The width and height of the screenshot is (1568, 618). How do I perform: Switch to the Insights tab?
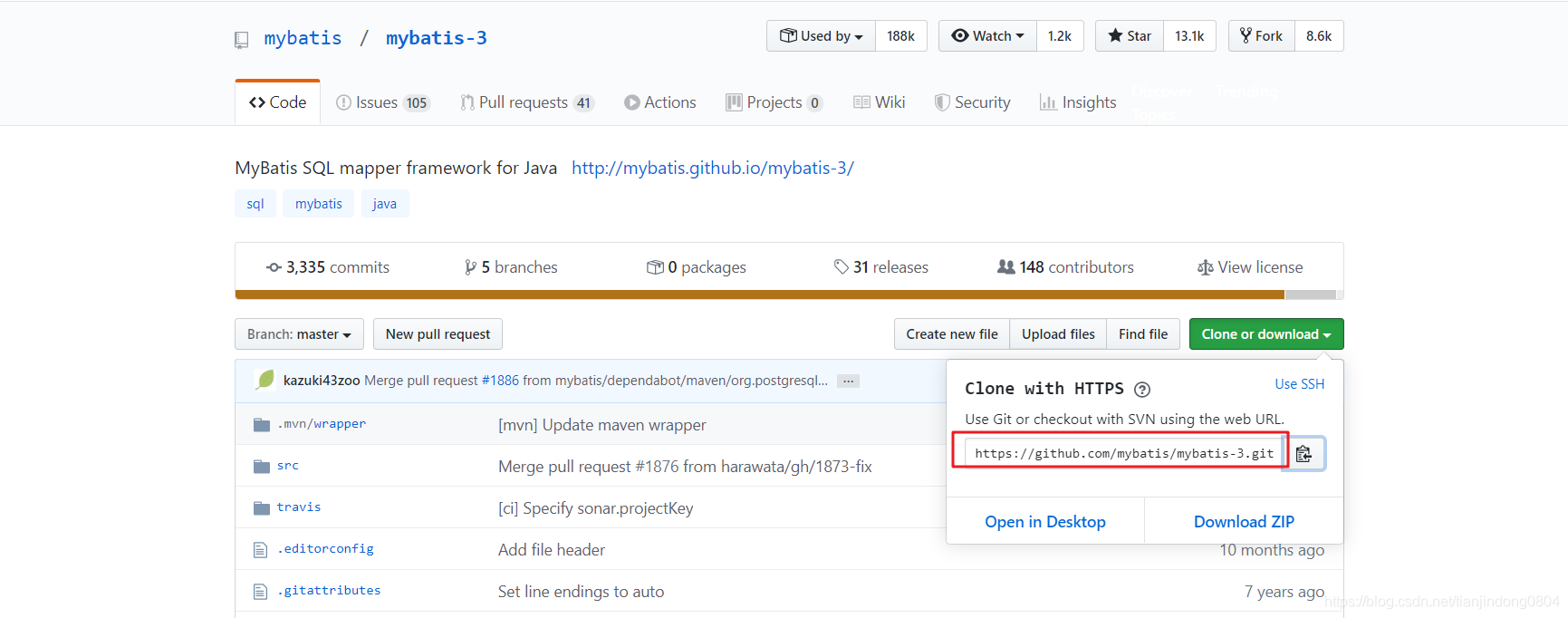[x=1078, y=102]
